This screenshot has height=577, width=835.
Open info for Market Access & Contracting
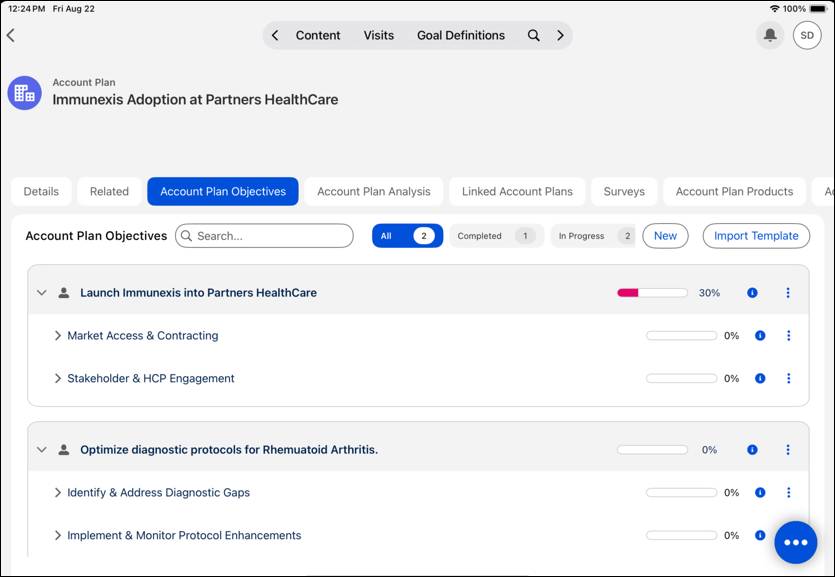point(760,335)
